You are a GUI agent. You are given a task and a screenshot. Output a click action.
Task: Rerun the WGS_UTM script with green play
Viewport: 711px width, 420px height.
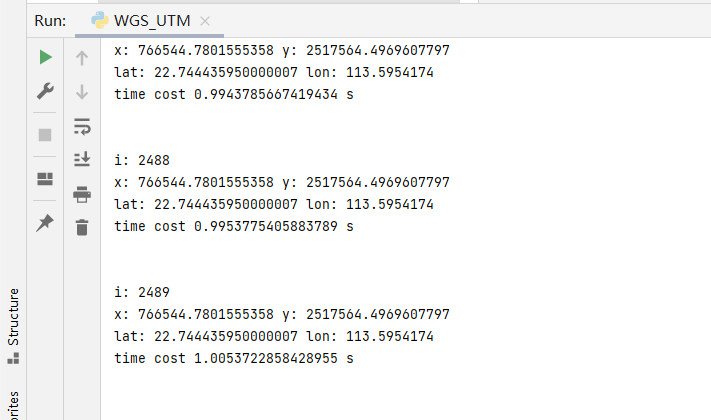pyautogui.click(x=45, y=58)
